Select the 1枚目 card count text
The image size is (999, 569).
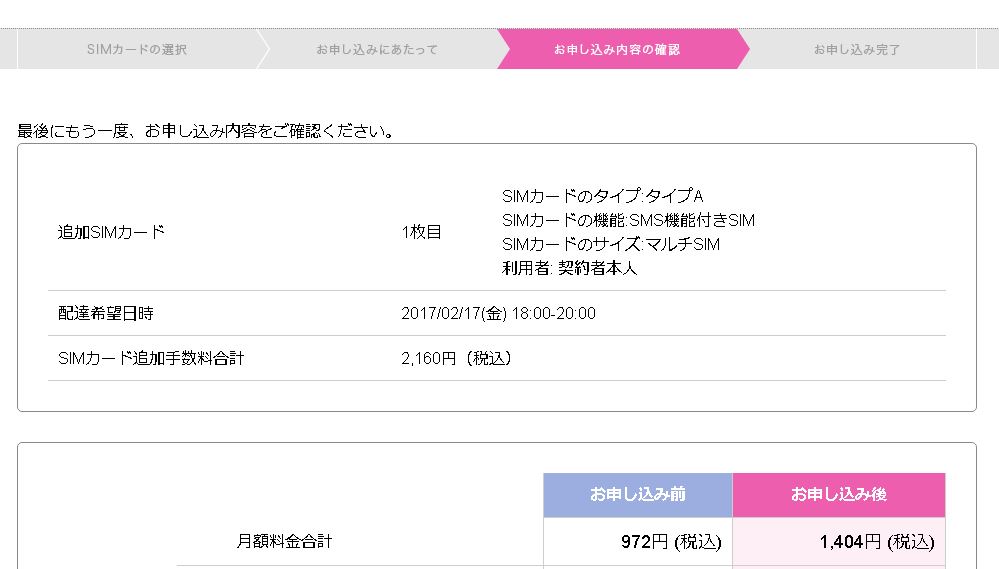(x=421, y=232)
